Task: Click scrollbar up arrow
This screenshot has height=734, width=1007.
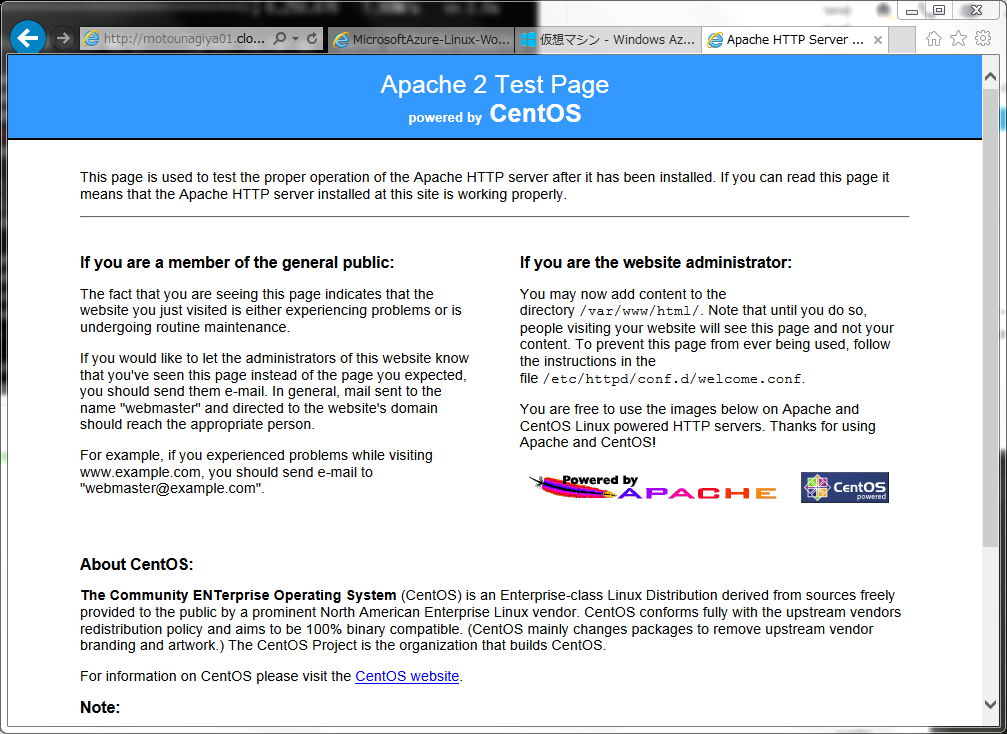Action: point(990,76)
